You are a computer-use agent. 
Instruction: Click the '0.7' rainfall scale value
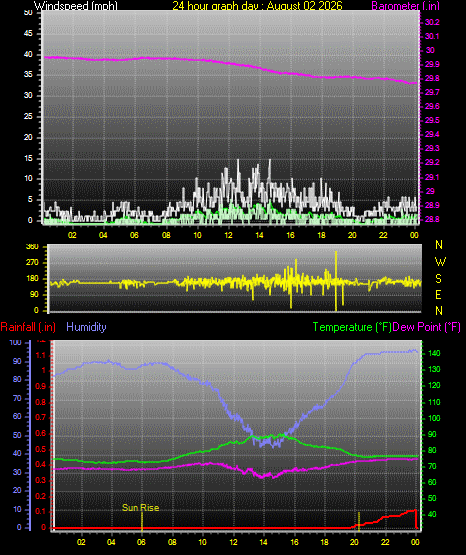[x=41, y=417]
